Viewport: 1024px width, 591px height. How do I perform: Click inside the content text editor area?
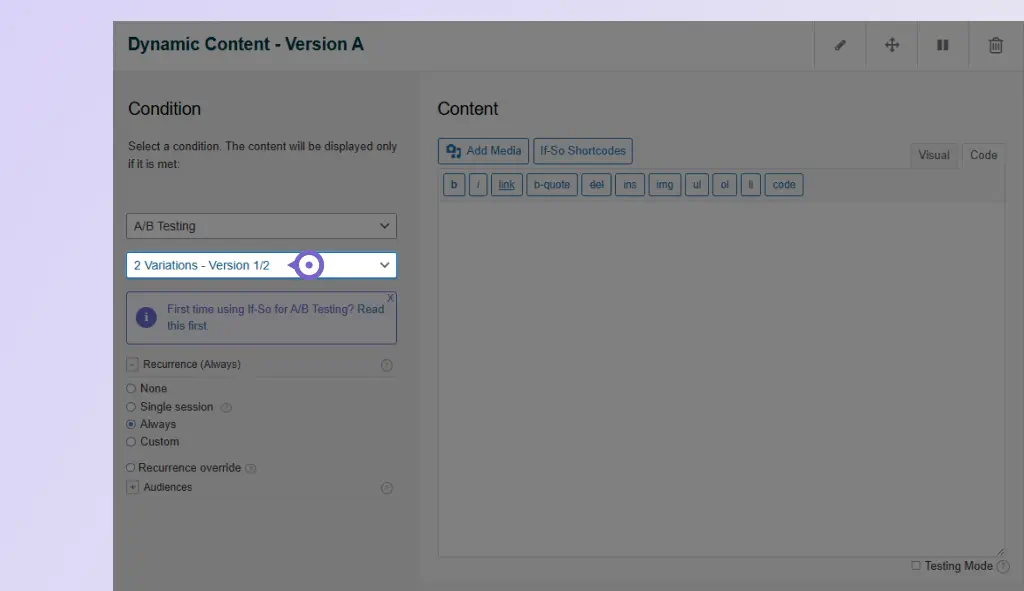pyautogui.click(x=721, y=379)
